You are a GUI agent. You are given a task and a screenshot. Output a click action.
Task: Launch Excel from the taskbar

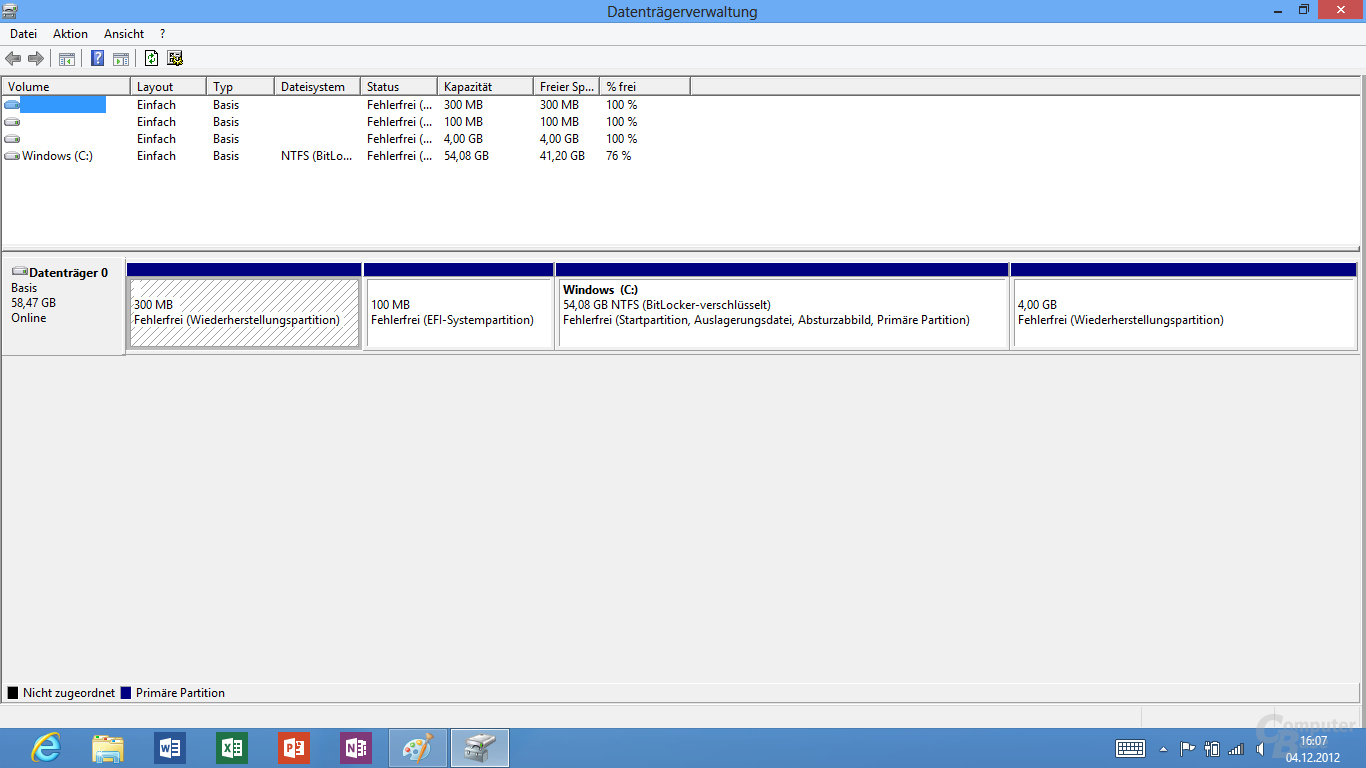pyautogui.click(x=232, y=748)
